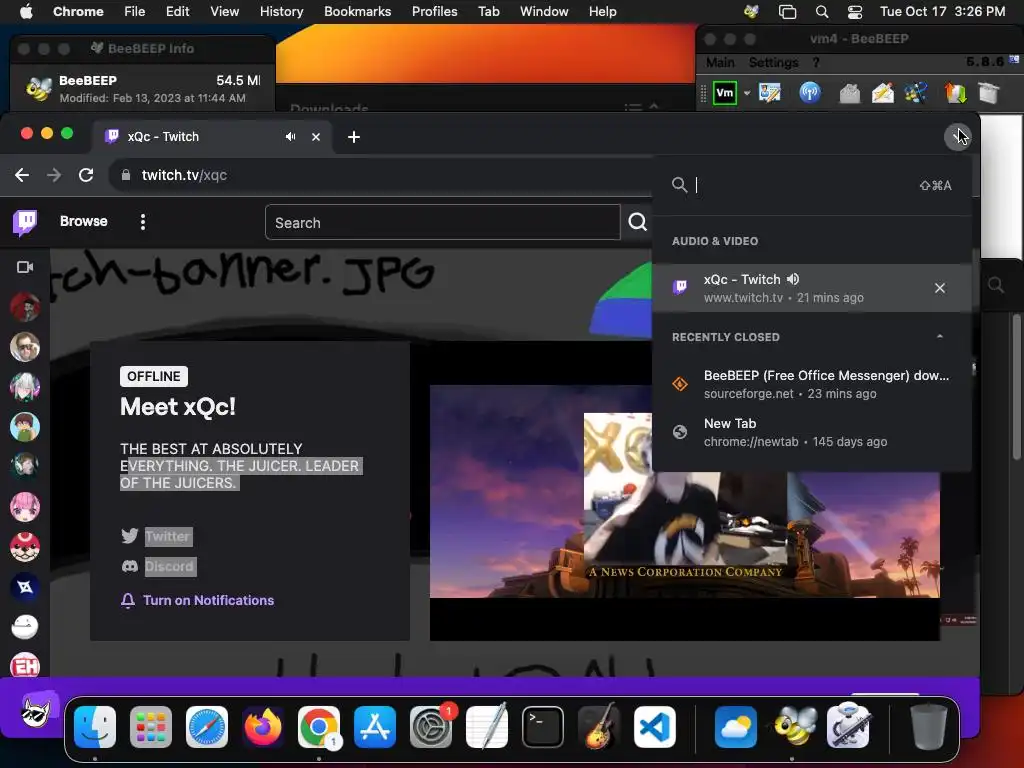This screenshot has width=1024, height=768.
Task: Launch Firefox from the Dock
Action: click(263, 727)
